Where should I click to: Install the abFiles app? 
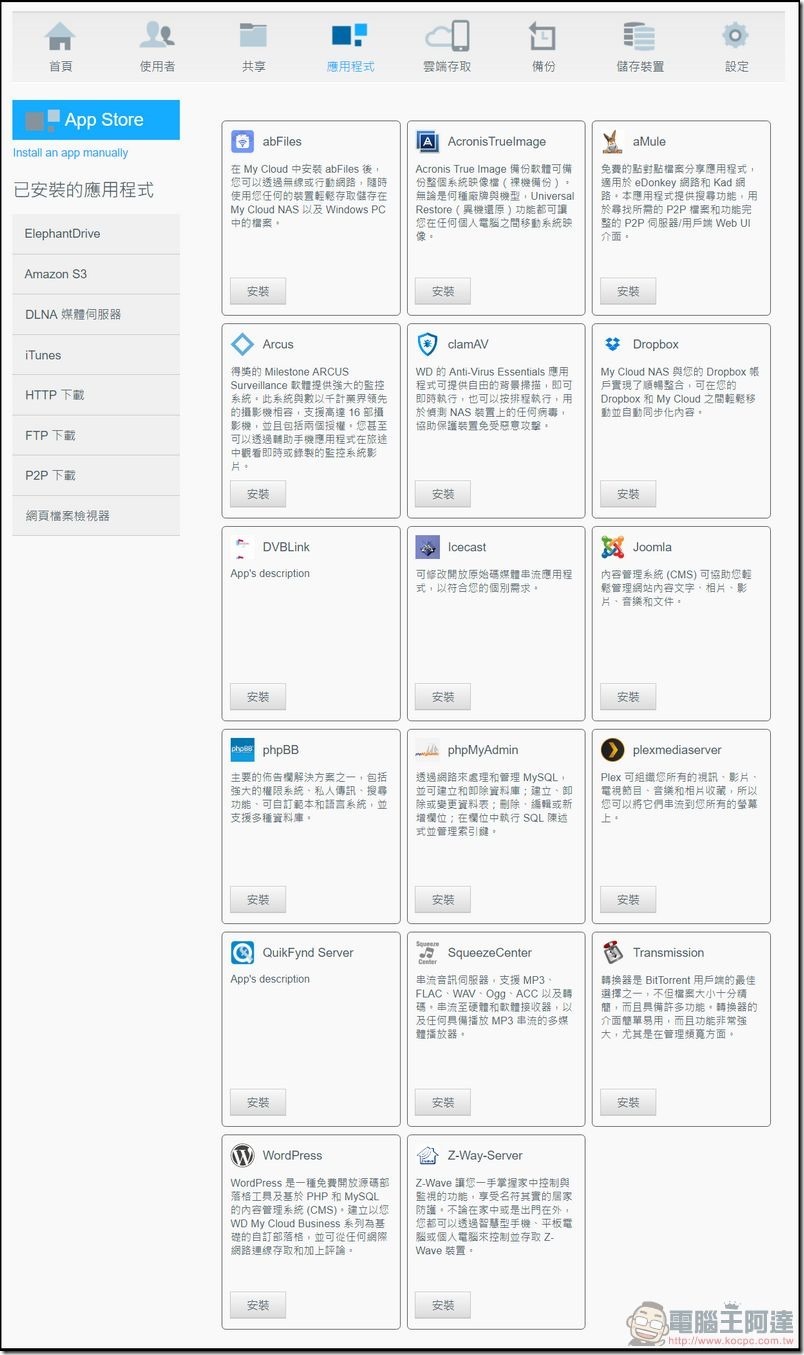pyautogui.click(x=258, y=291)
